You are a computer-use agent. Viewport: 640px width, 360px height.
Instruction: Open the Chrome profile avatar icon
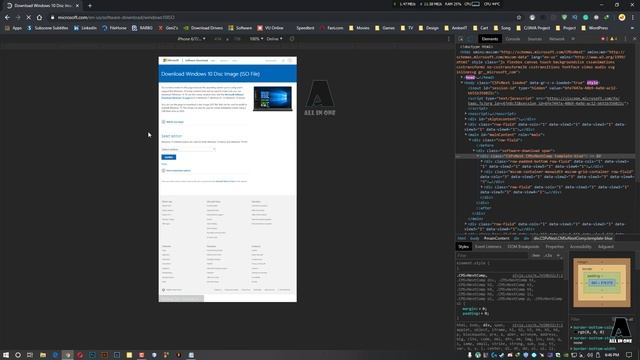[x=622, y=18]
